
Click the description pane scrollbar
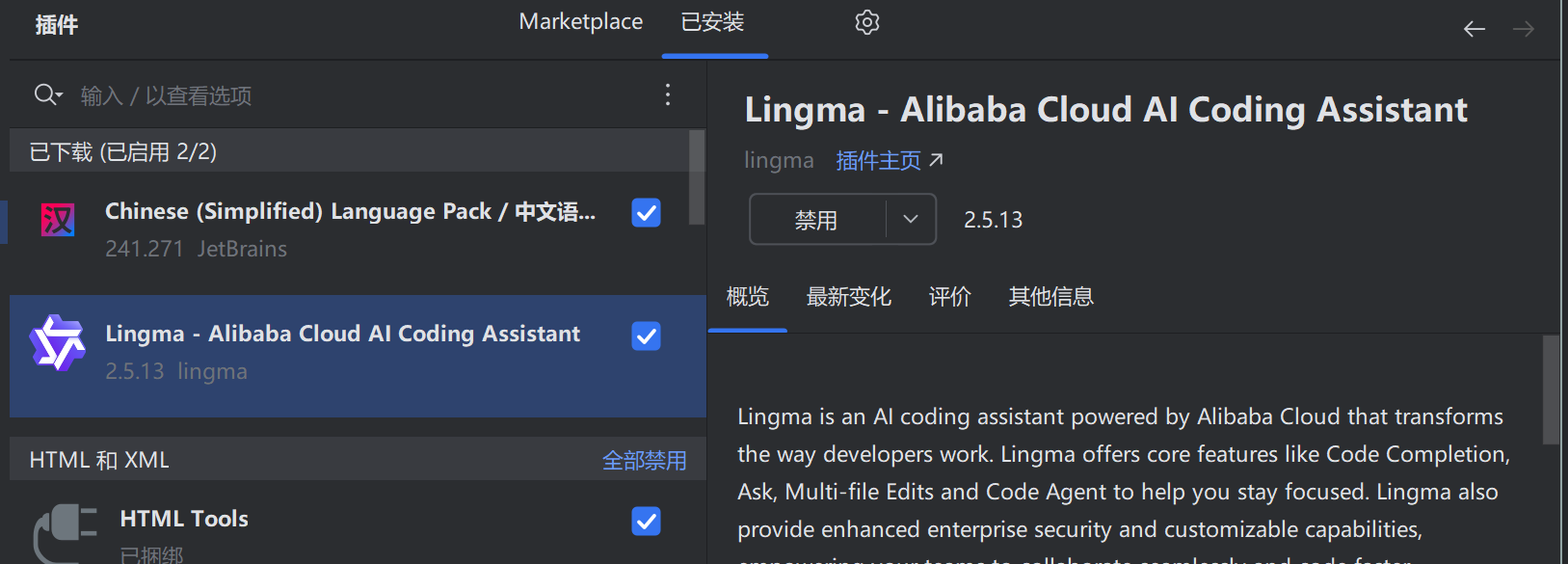(x=1551, y=389)
